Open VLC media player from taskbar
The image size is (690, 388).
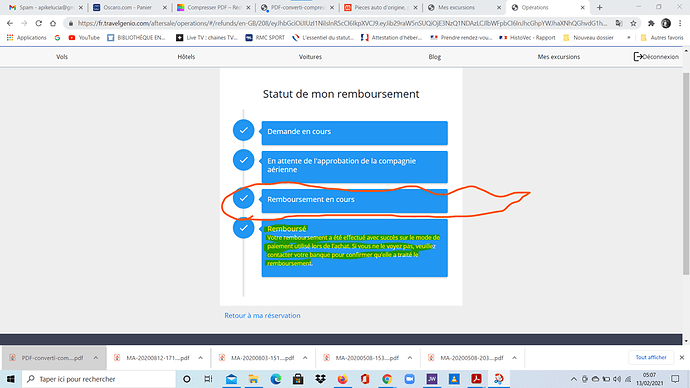454,379
